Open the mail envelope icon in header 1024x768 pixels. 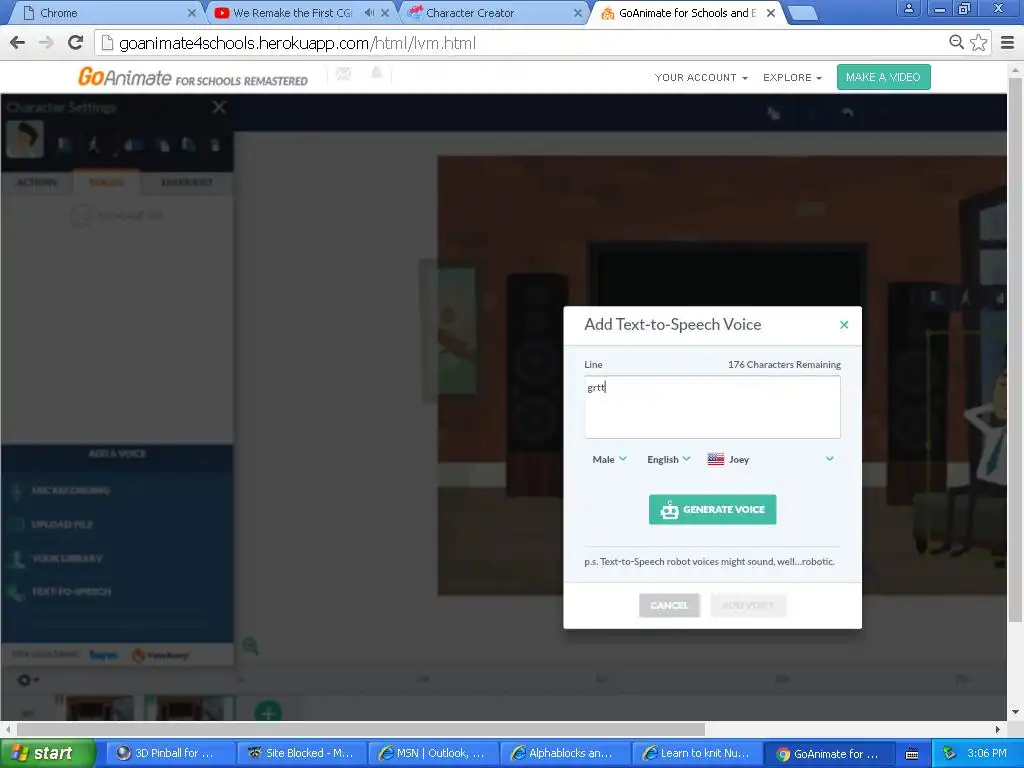pos(344,74)
